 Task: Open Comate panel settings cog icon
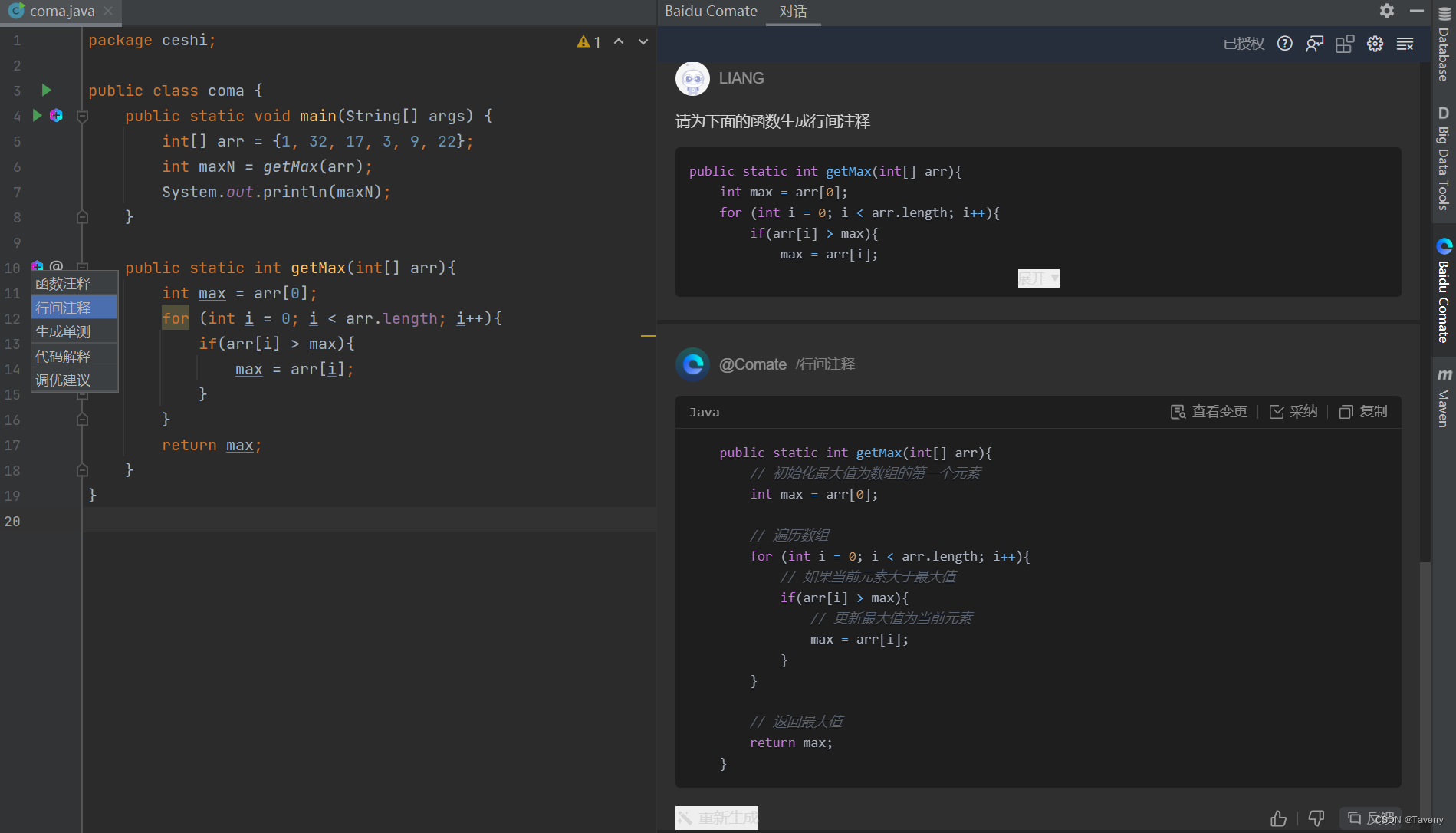tap(1375, 44)
